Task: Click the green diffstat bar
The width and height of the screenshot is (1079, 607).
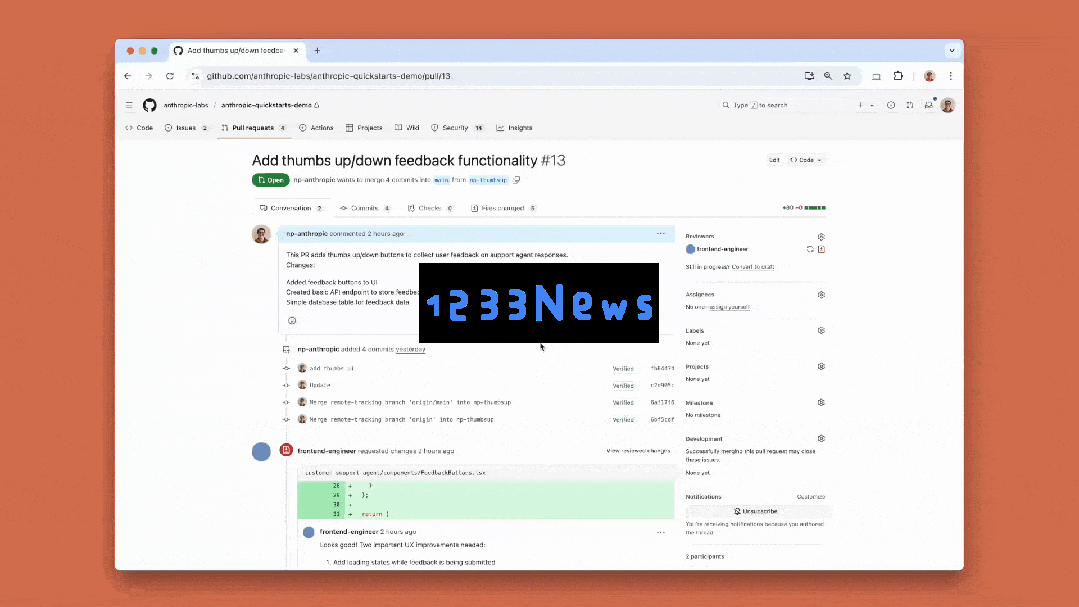Action: [815, 208]
